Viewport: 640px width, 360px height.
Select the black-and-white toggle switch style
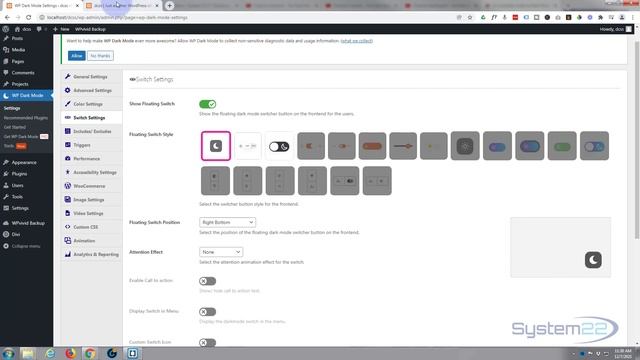pyautogui.click(x=279, y=146)
